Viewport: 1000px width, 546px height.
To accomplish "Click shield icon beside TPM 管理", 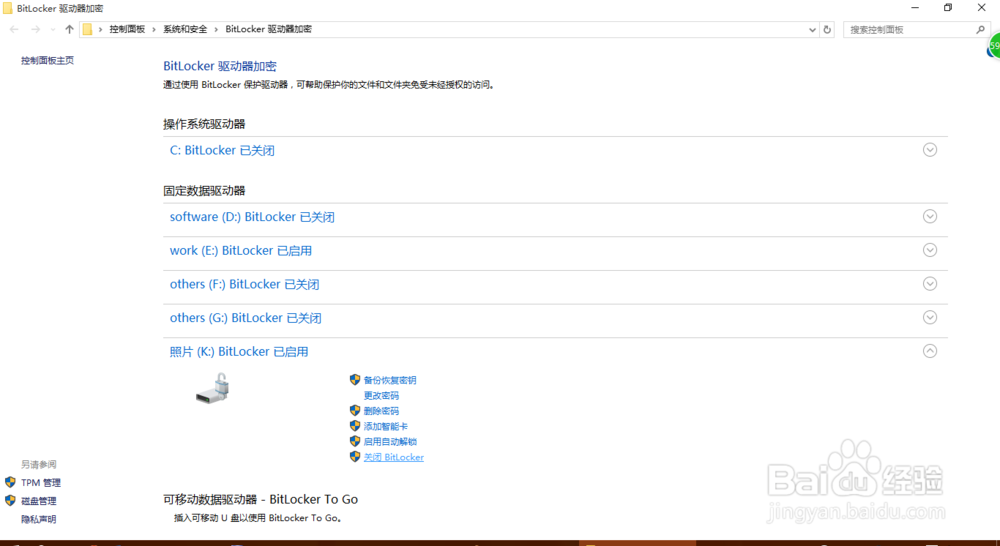I will tap(10, 482).
